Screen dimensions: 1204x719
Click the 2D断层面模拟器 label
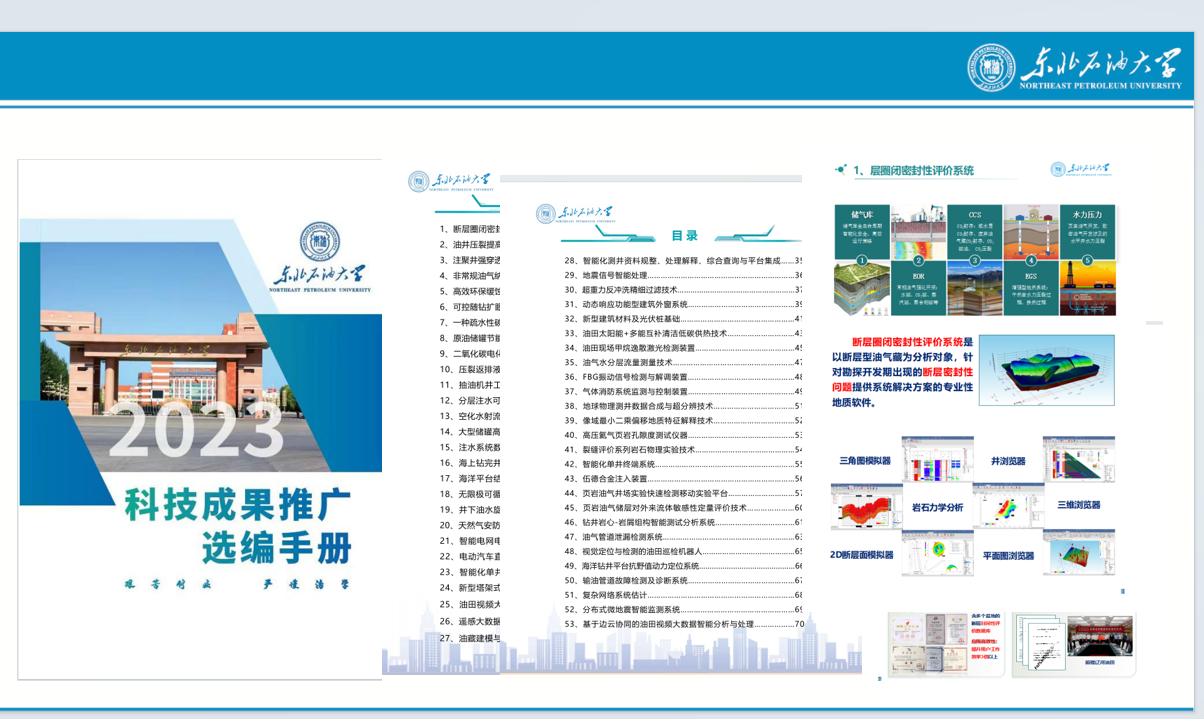pos(862,555)
